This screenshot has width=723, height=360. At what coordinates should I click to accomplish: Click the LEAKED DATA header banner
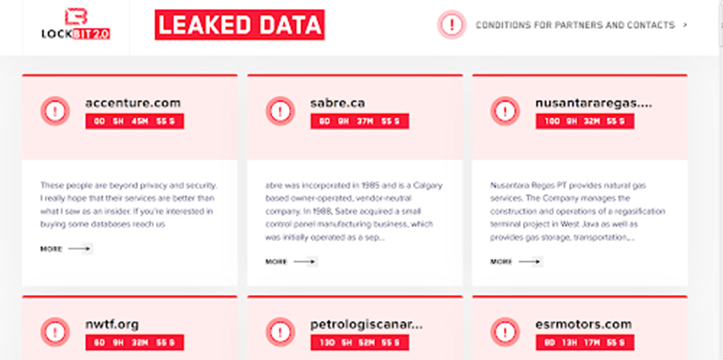[239, 25]
